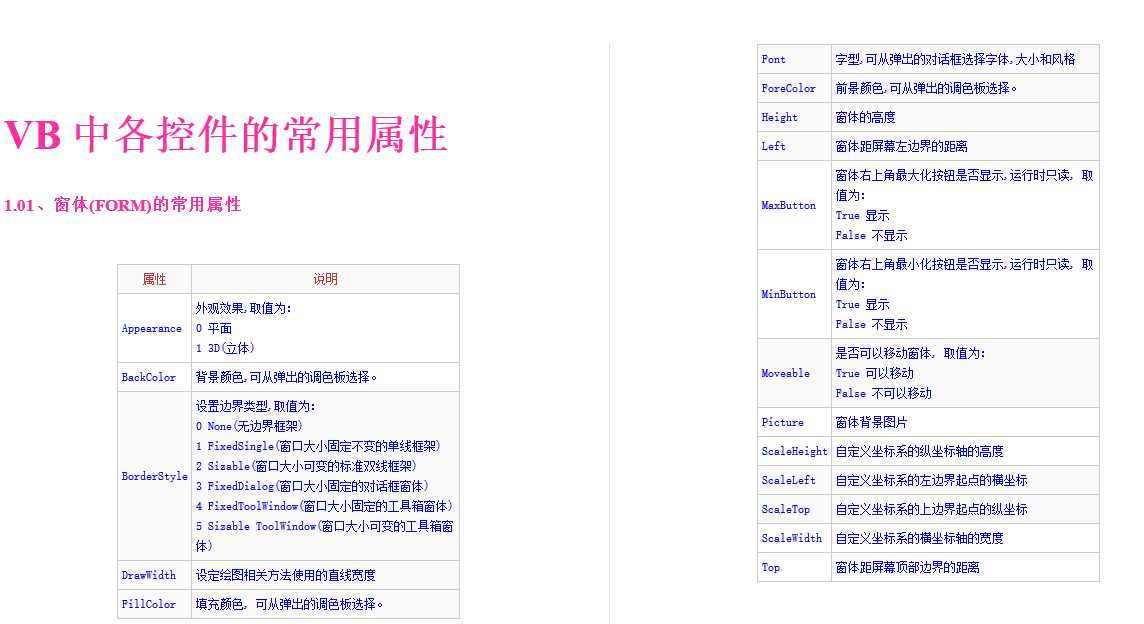The width and height of the screenshot is (1144, 624).
Task: Click the '属性' table header
Action: click(x=154, y=279)
